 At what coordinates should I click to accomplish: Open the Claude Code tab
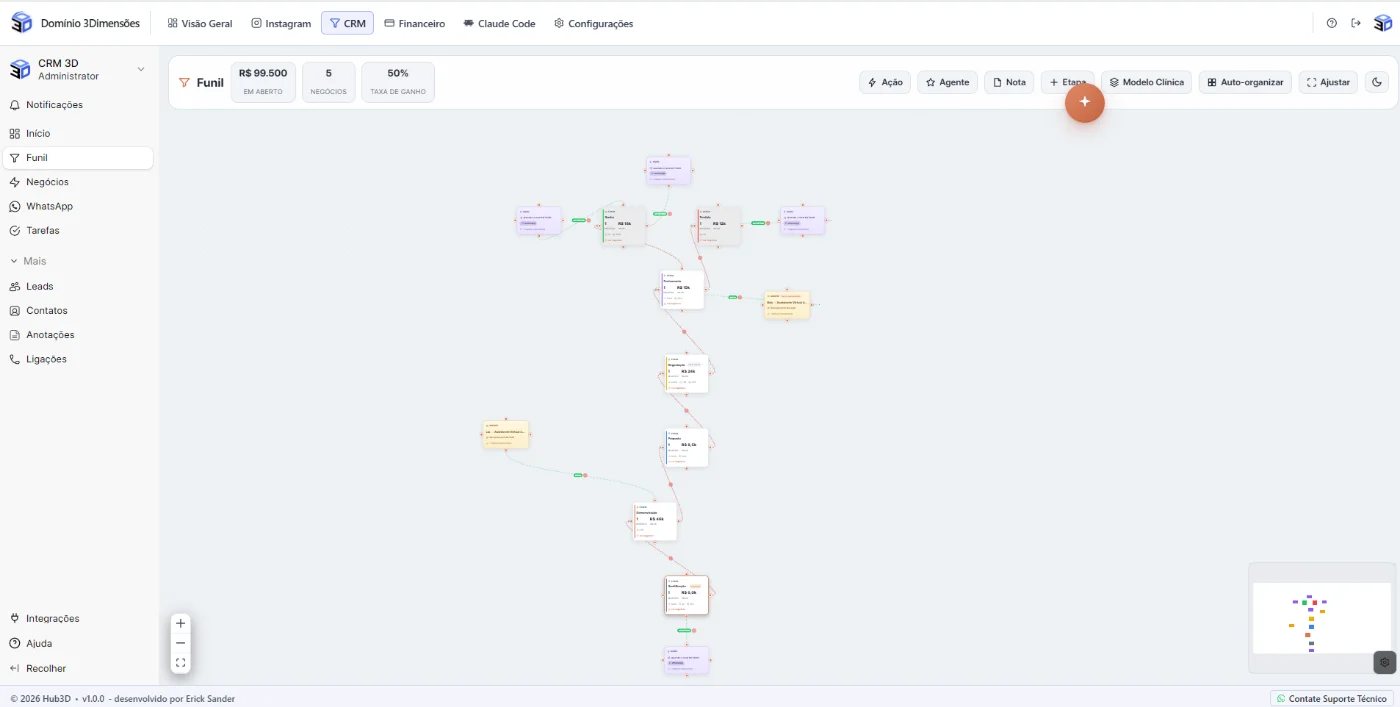(500, 23)
